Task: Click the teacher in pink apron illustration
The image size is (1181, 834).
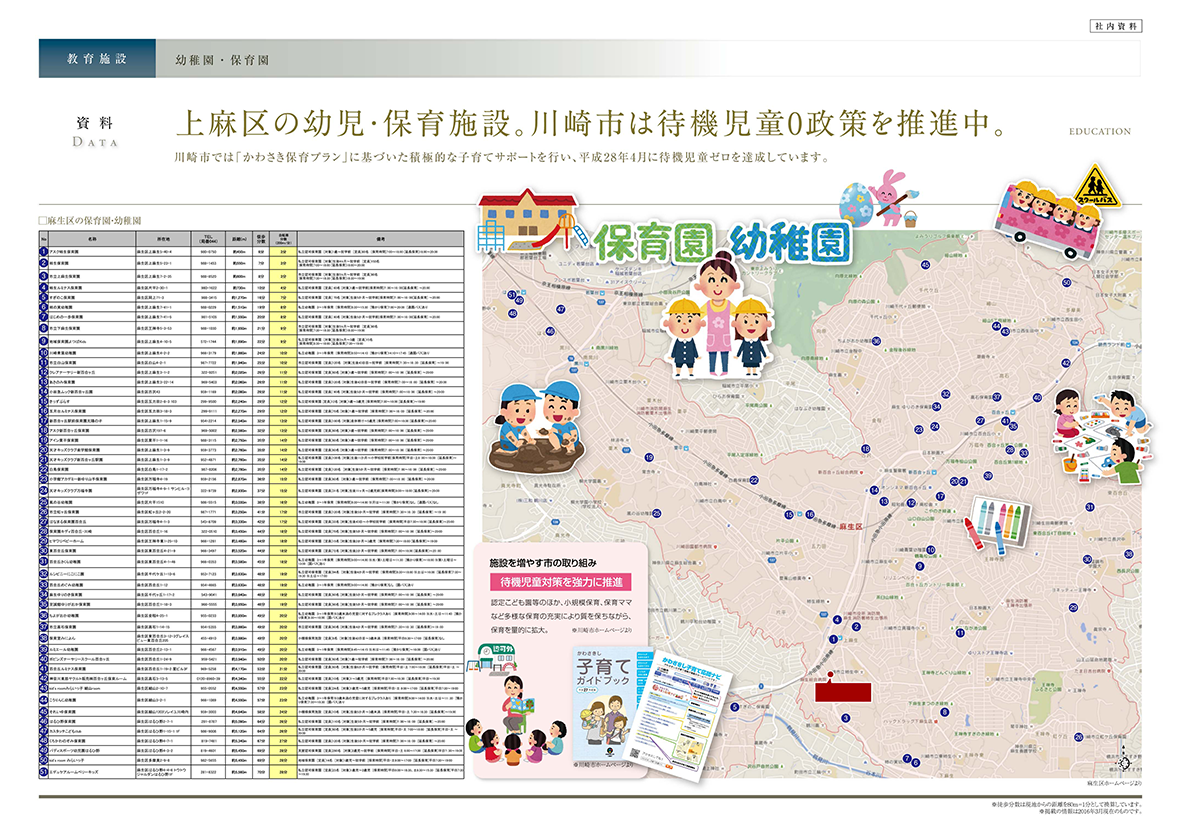Action: point(717,316)
